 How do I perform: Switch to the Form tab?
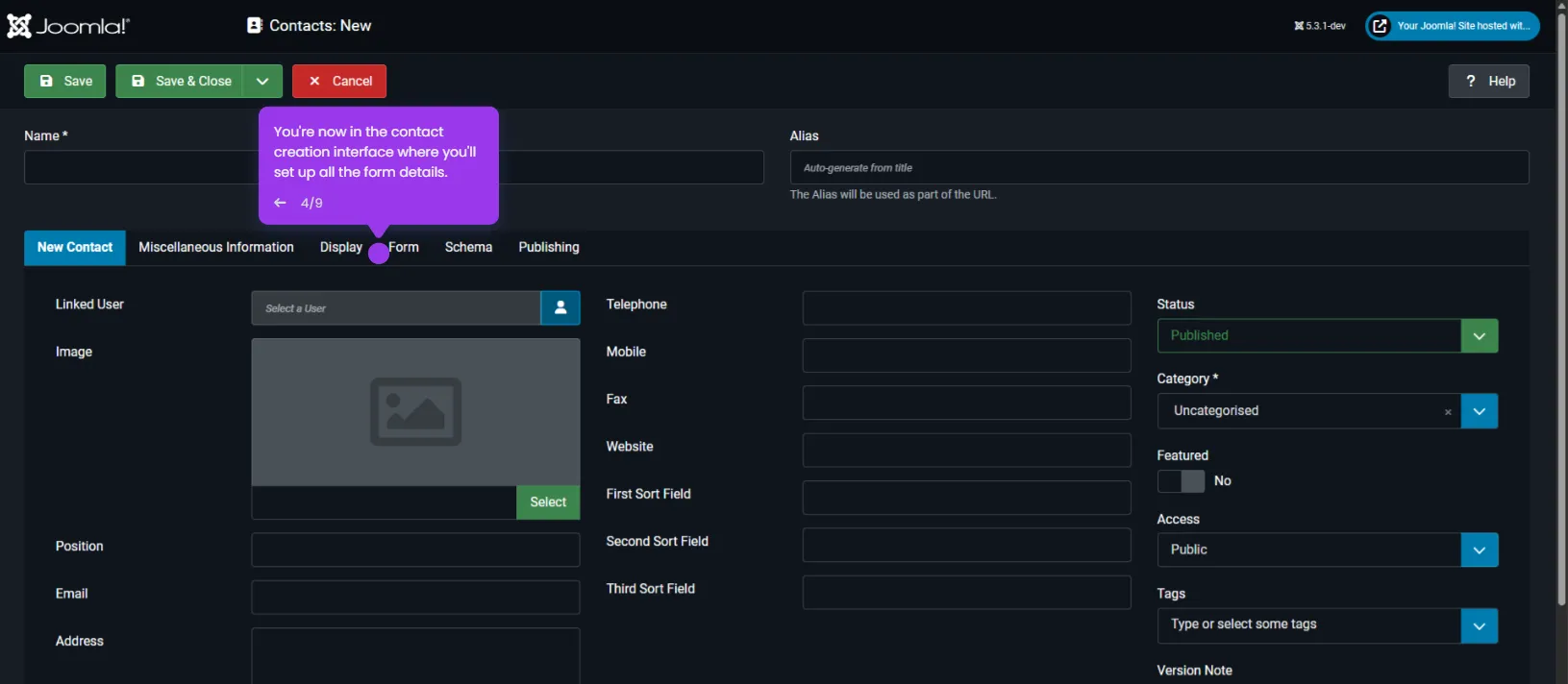(404, 248)
